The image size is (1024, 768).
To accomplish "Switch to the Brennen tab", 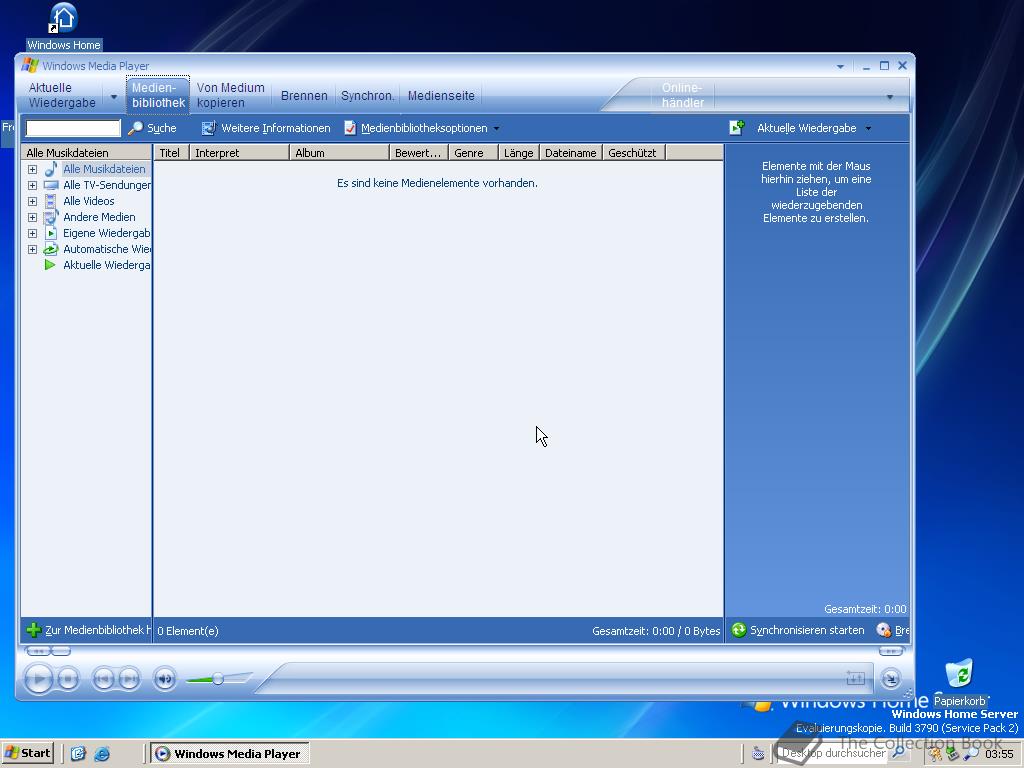I will 304,95.
